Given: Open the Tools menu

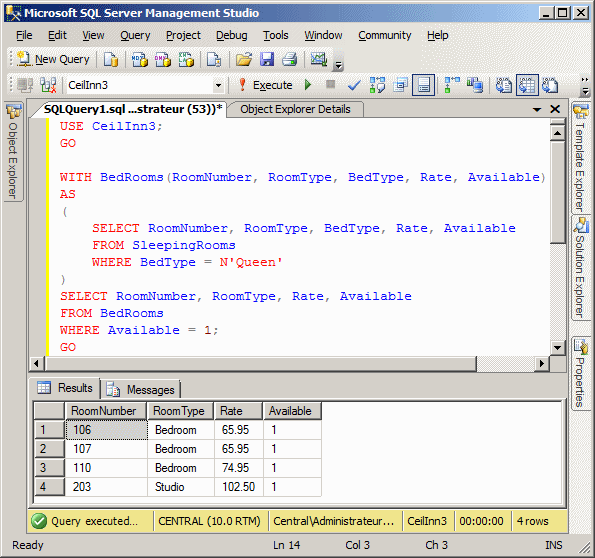Looking at the screenshot, I should pos(276,35).
